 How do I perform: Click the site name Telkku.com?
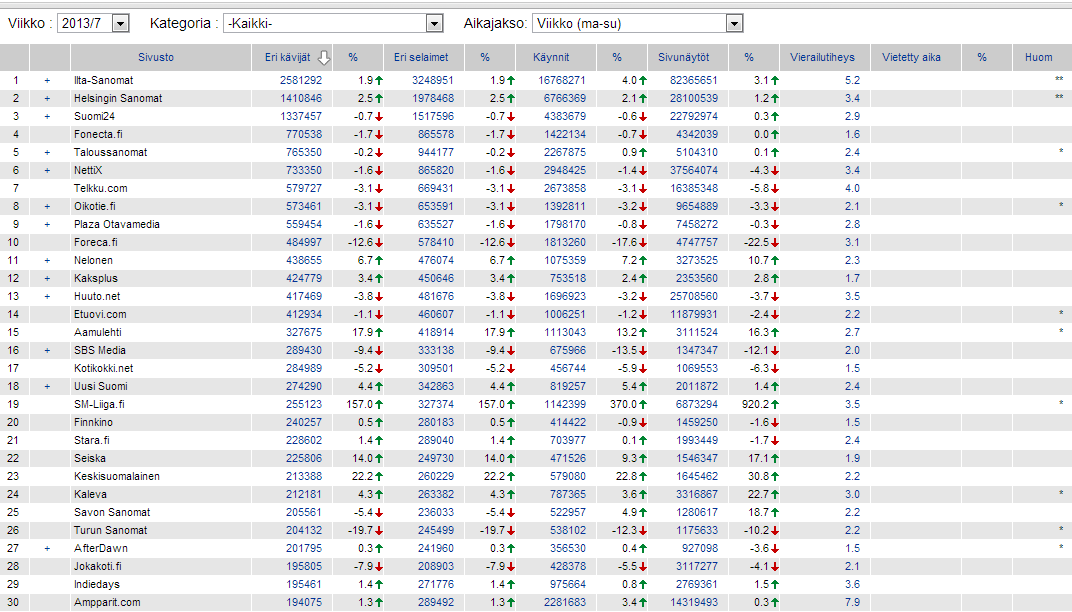(100, 189)
